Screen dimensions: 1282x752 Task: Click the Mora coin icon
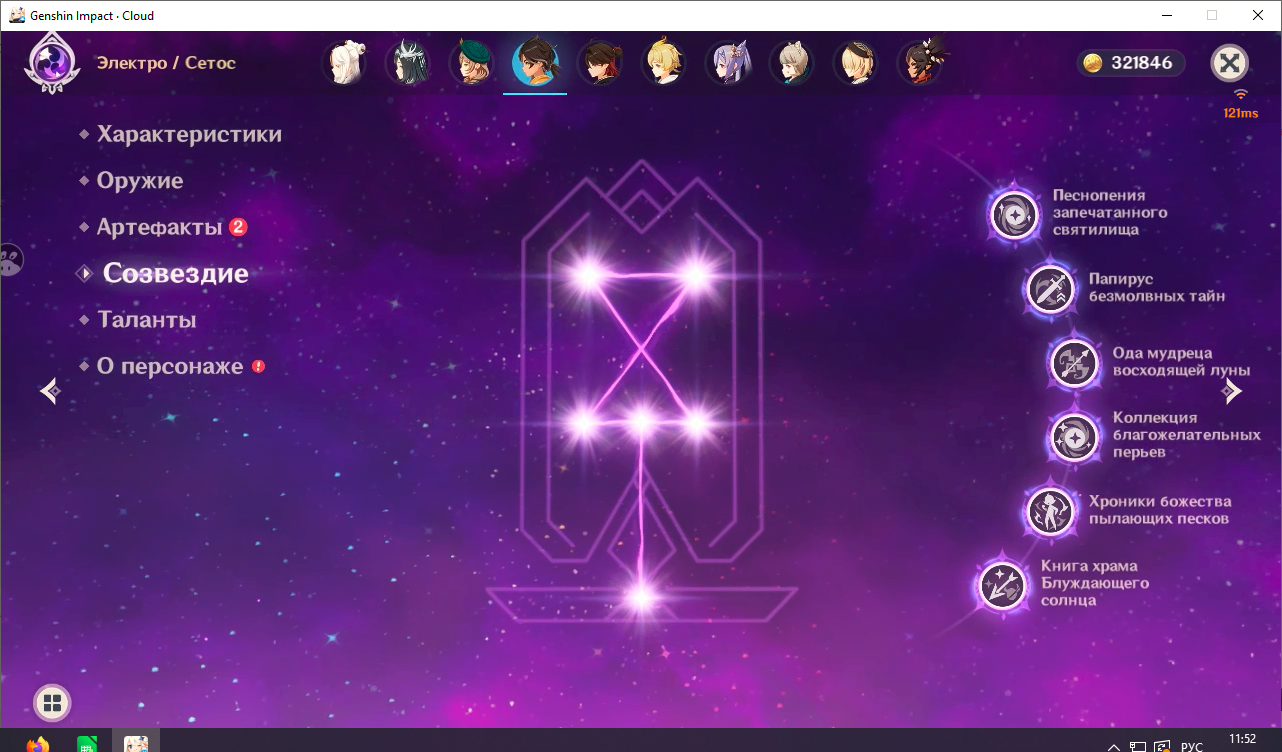click(1094, 63)
